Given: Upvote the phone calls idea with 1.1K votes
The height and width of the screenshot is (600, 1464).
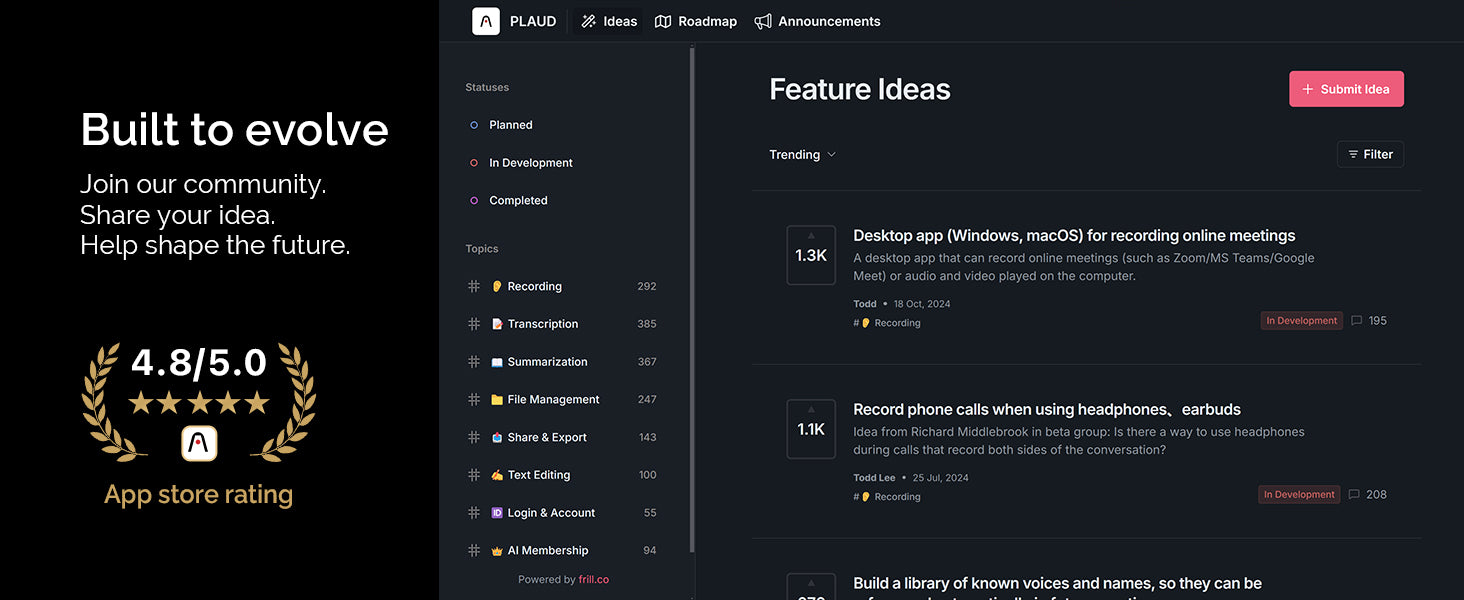Looking at the screenshot, I should [x=811, y=429].
